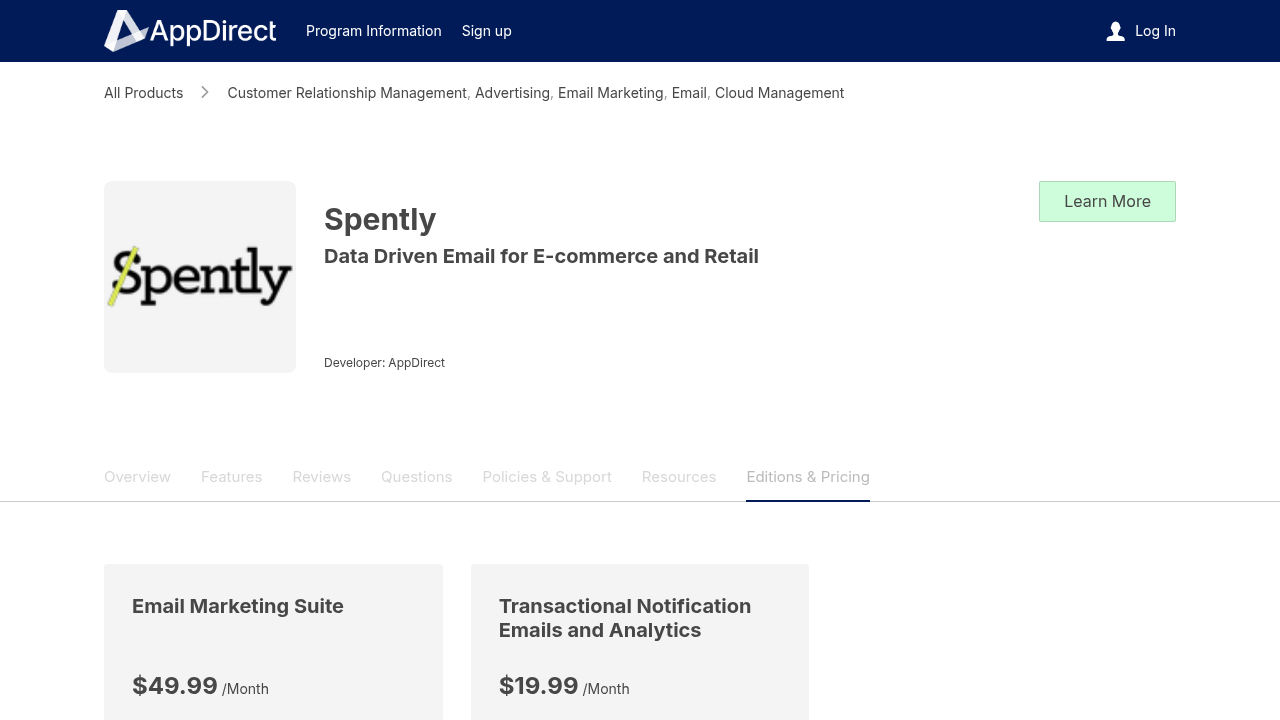Click the Learn More button
This screenshot has height=720, width=1280.
click(1107, 201)
